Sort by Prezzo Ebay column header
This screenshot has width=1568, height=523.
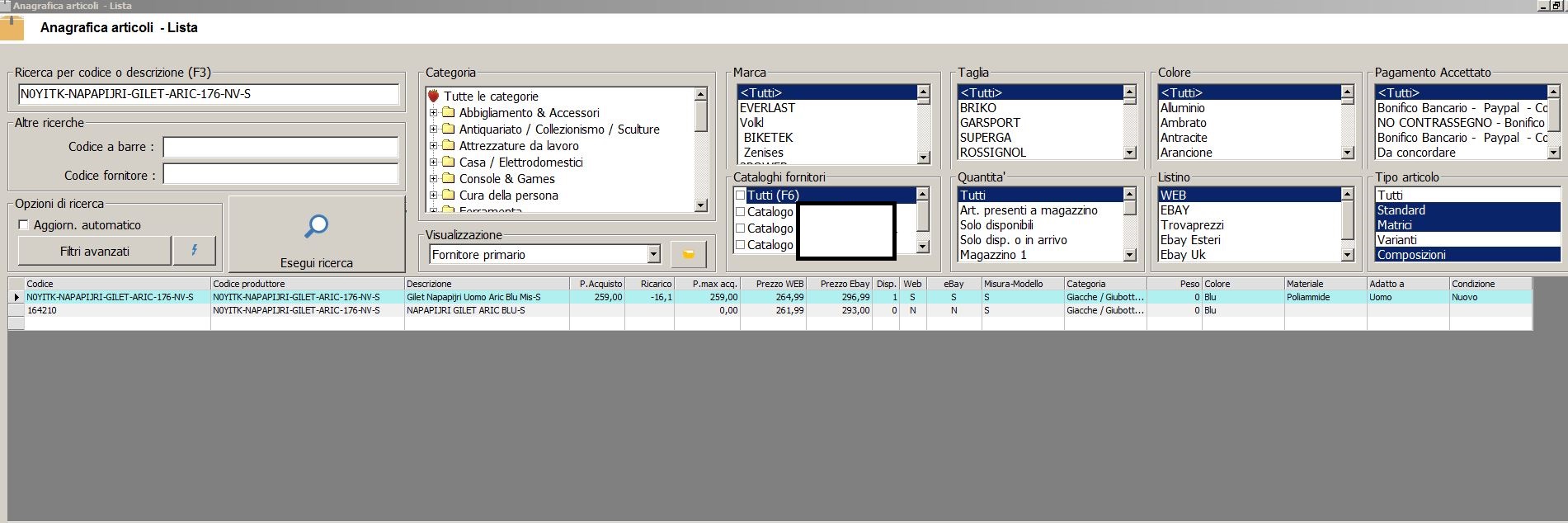pos(839,284)
